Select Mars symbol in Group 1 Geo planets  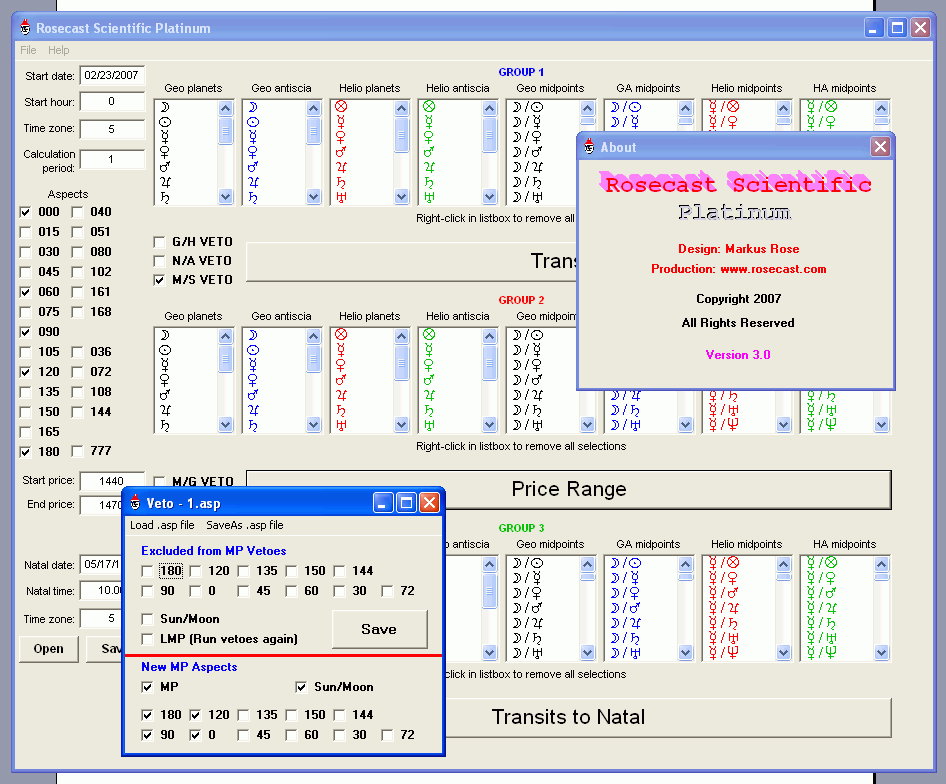pyautogui.click(x=165, y=167)
